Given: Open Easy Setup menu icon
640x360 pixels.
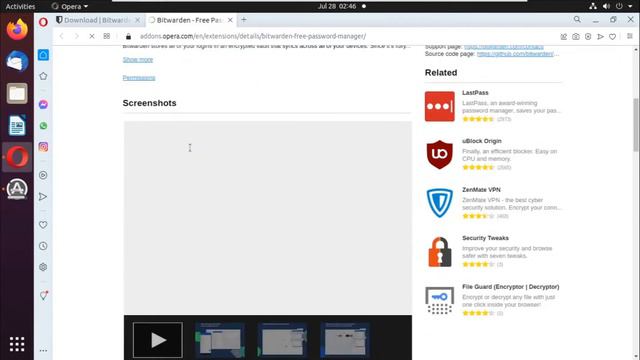Looking at the screenshot, I should 630,36.
